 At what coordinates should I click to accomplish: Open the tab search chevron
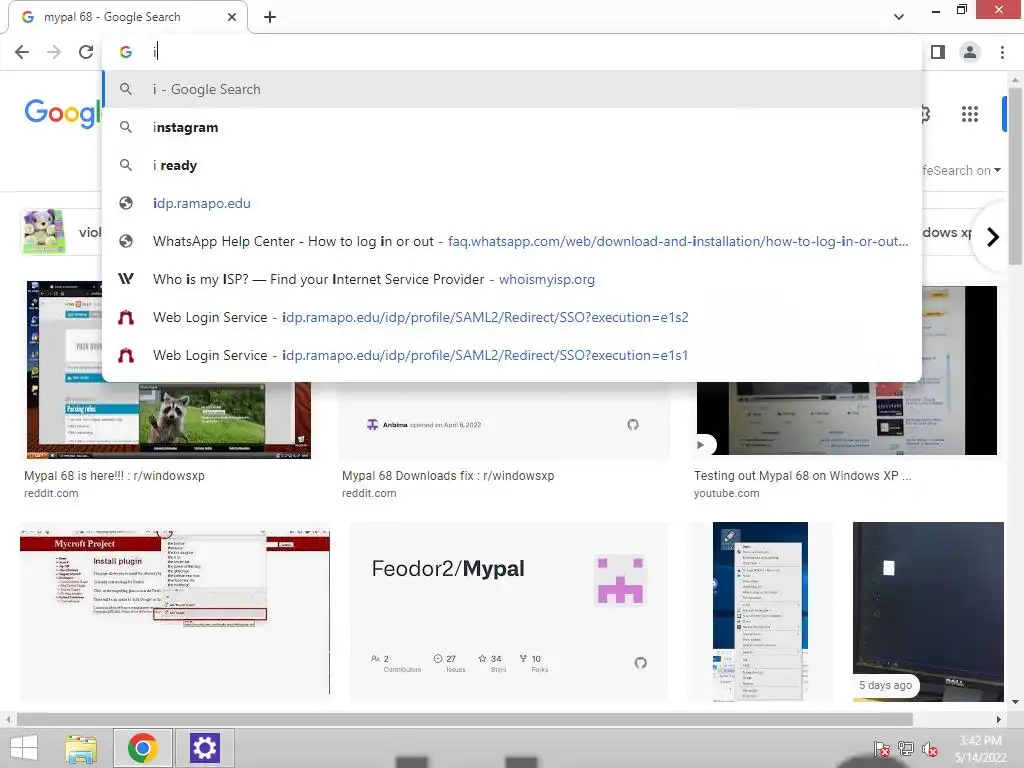pos(899,17)
